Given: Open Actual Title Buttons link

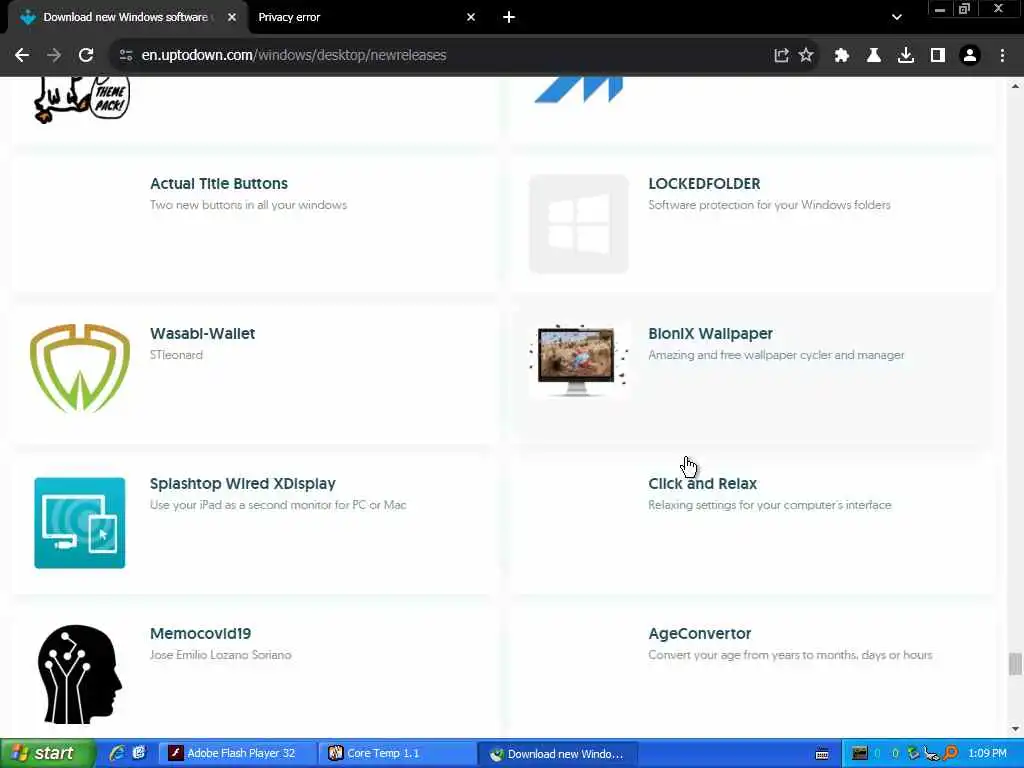Looking at the screenshot, I should tap(219, 184).
